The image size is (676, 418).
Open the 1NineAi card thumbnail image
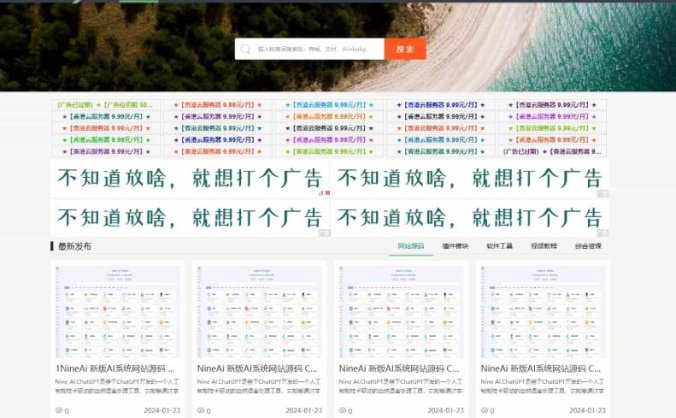[x=118, y=312]
